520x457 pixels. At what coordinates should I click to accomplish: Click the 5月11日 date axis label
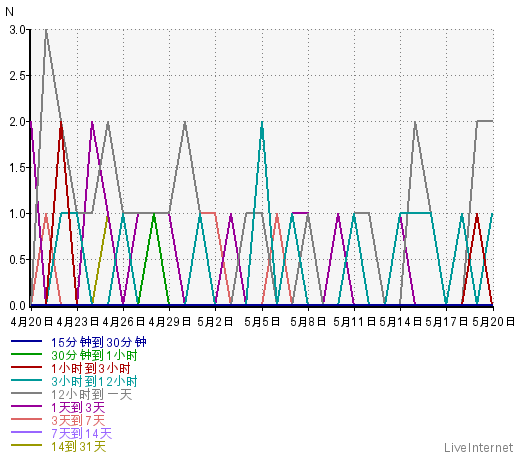click(354, 322)
